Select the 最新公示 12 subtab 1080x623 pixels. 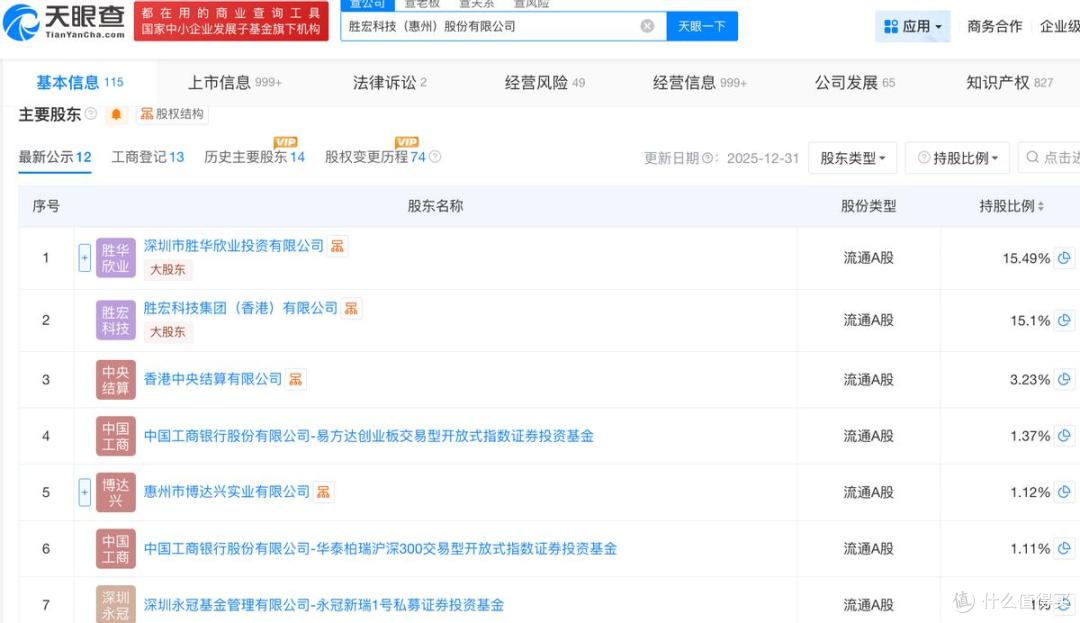coord(55,157)
